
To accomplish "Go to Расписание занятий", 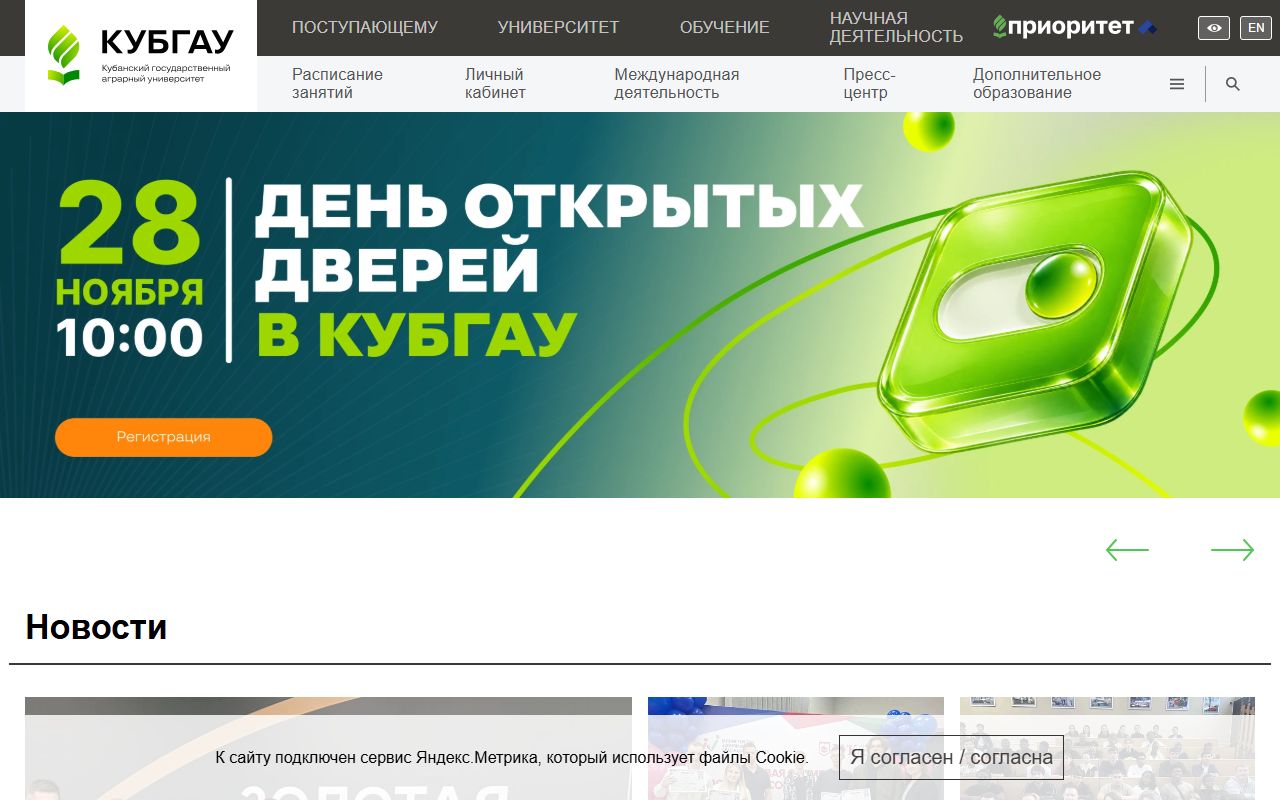I will point(337,83).
